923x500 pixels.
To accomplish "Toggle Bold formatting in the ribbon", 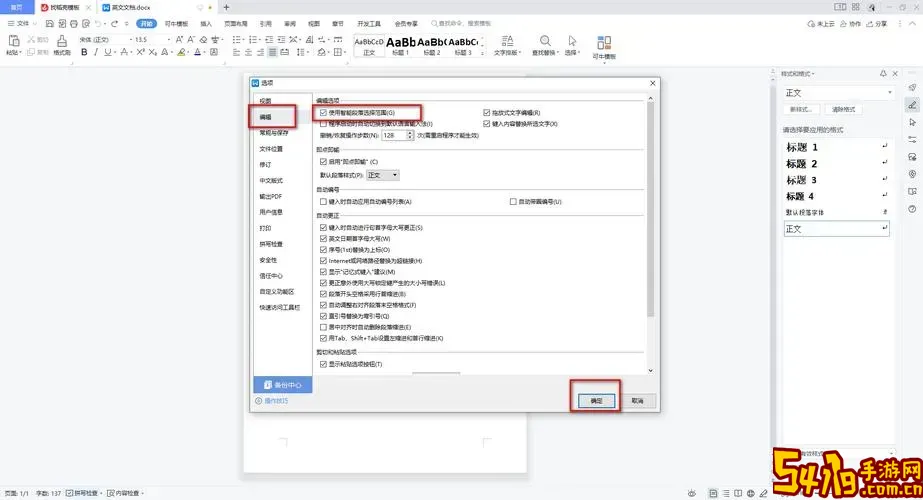I will [x=84, y=52].
